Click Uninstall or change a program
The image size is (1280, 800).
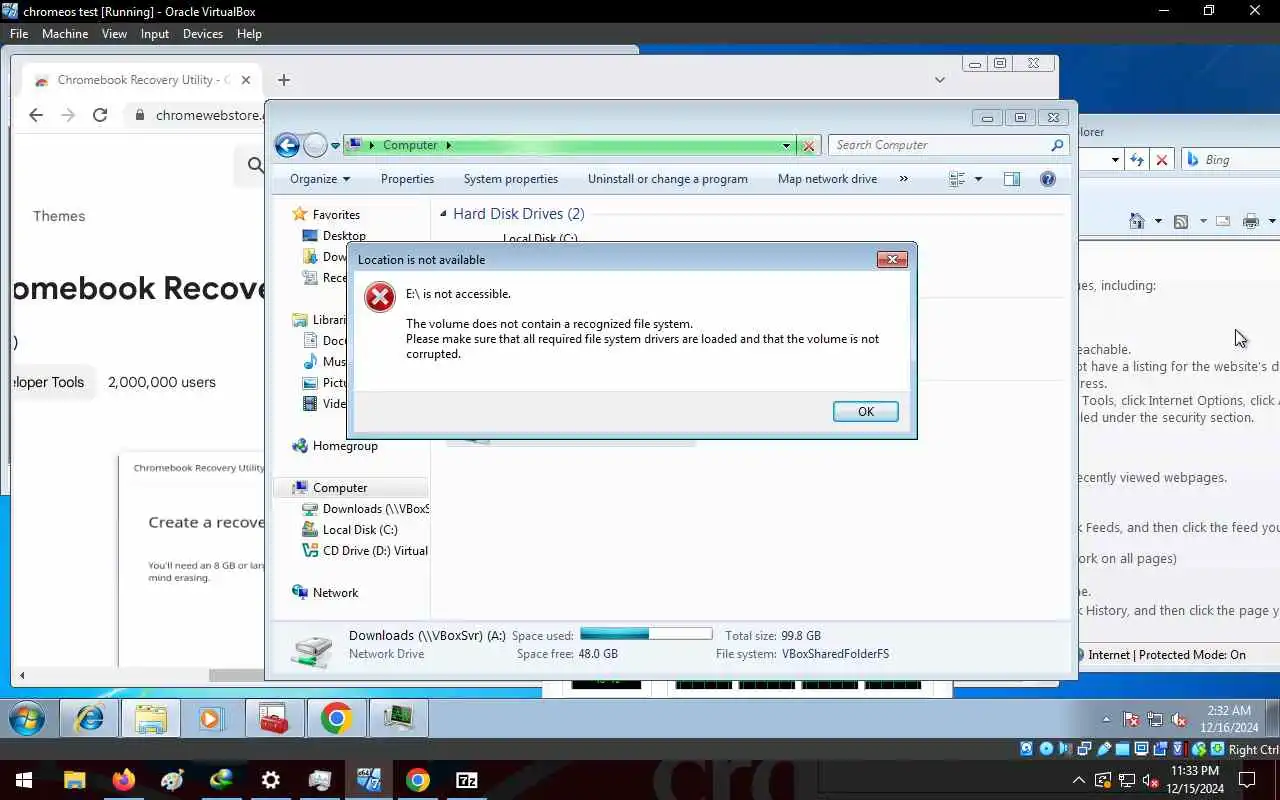tap(668, 179)
